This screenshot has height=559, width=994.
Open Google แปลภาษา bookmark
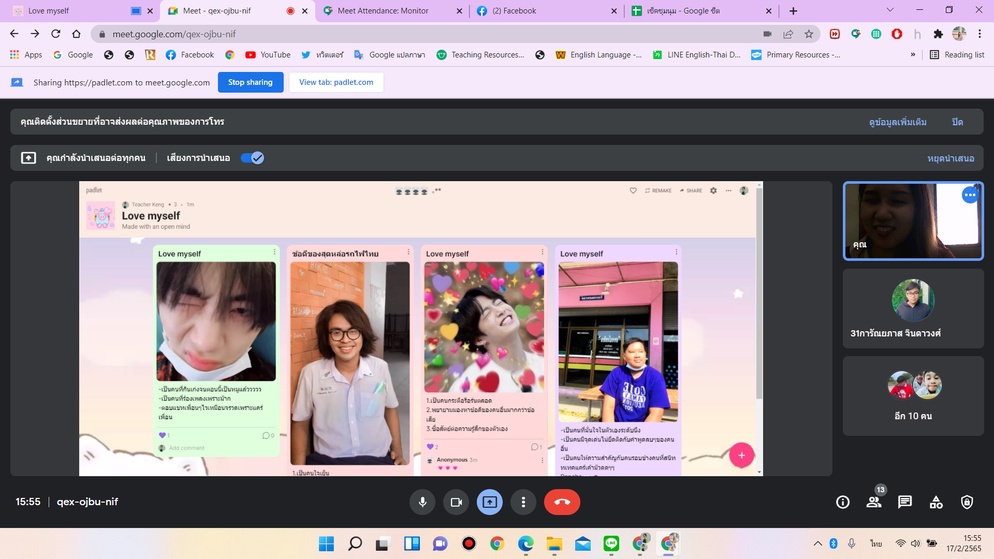pyautogui.click(x=389, y=55)
